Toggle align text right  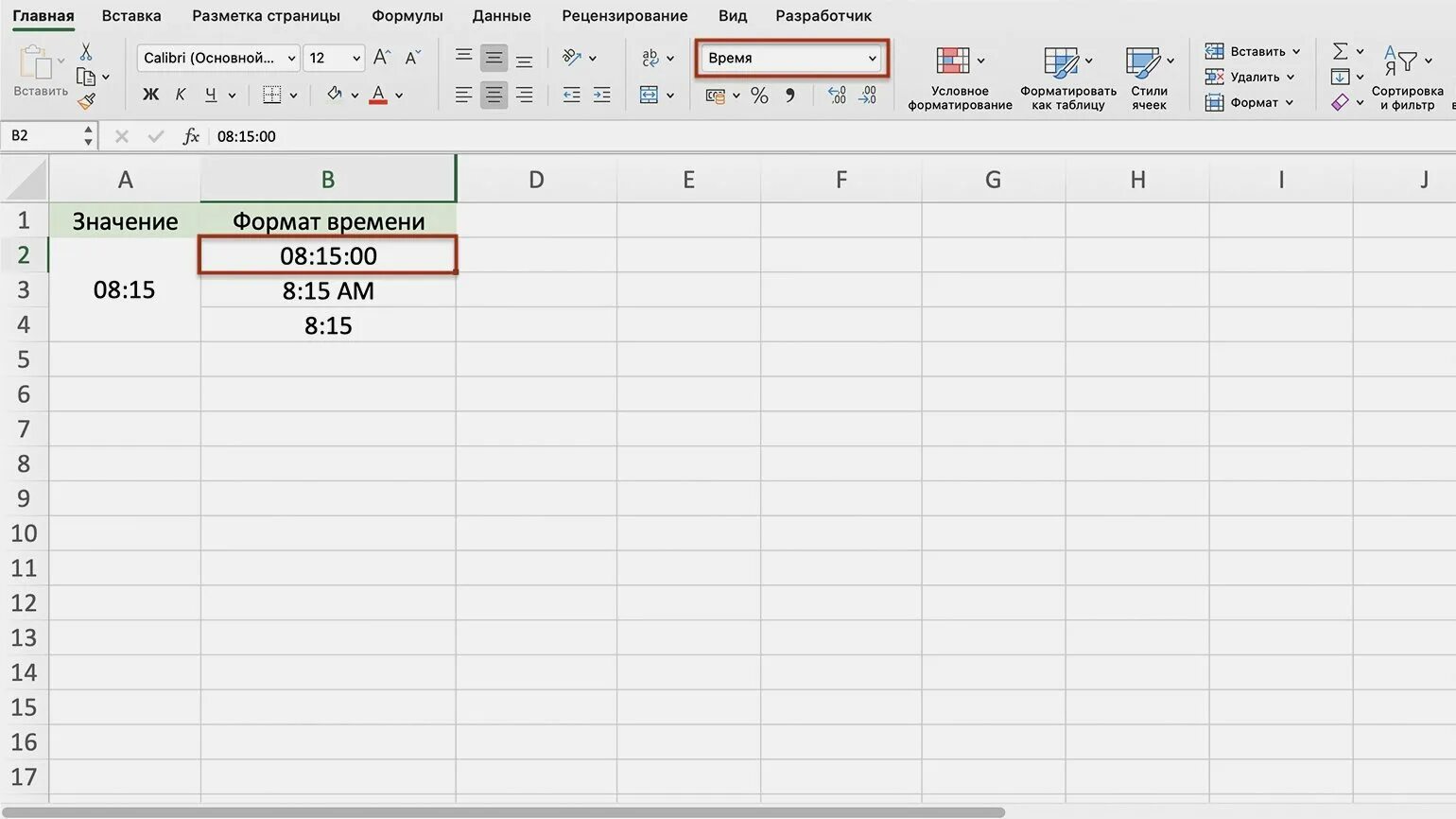click(524, 95)
